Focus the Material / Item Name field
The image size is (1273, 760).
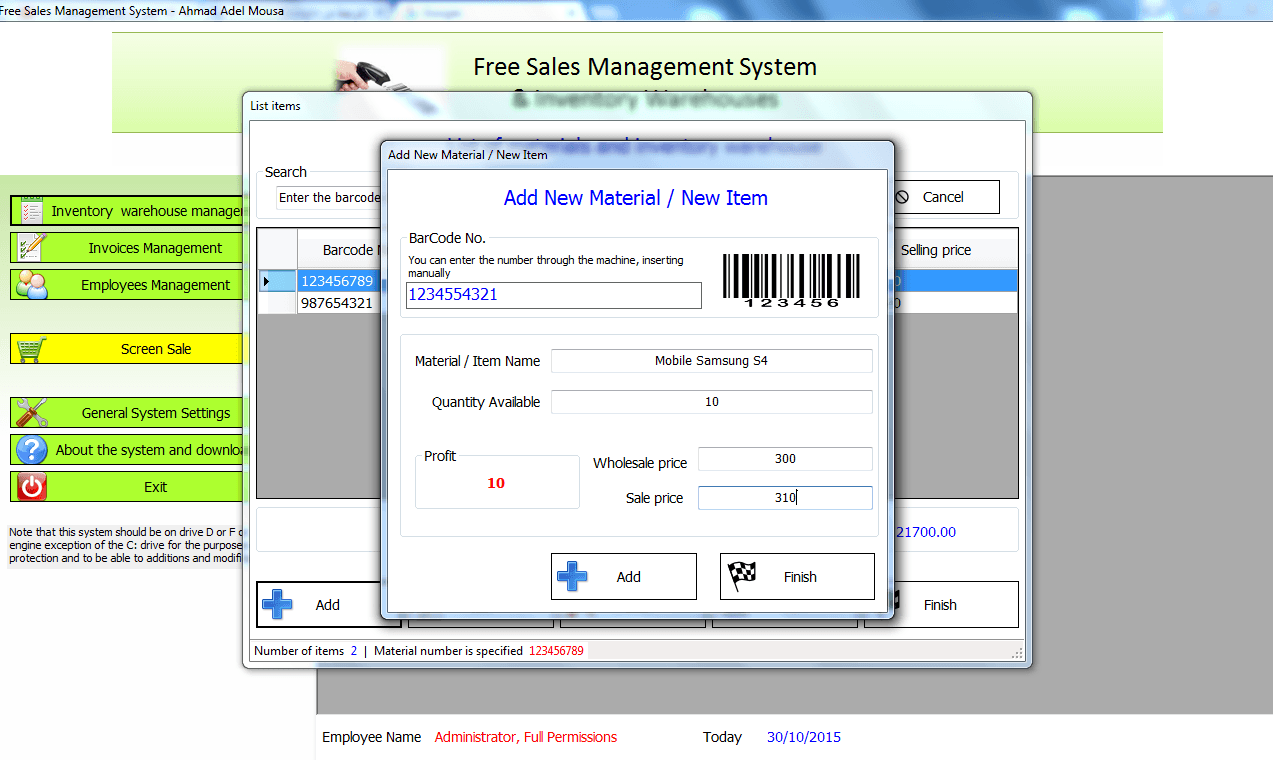click(x=711, y=360)
